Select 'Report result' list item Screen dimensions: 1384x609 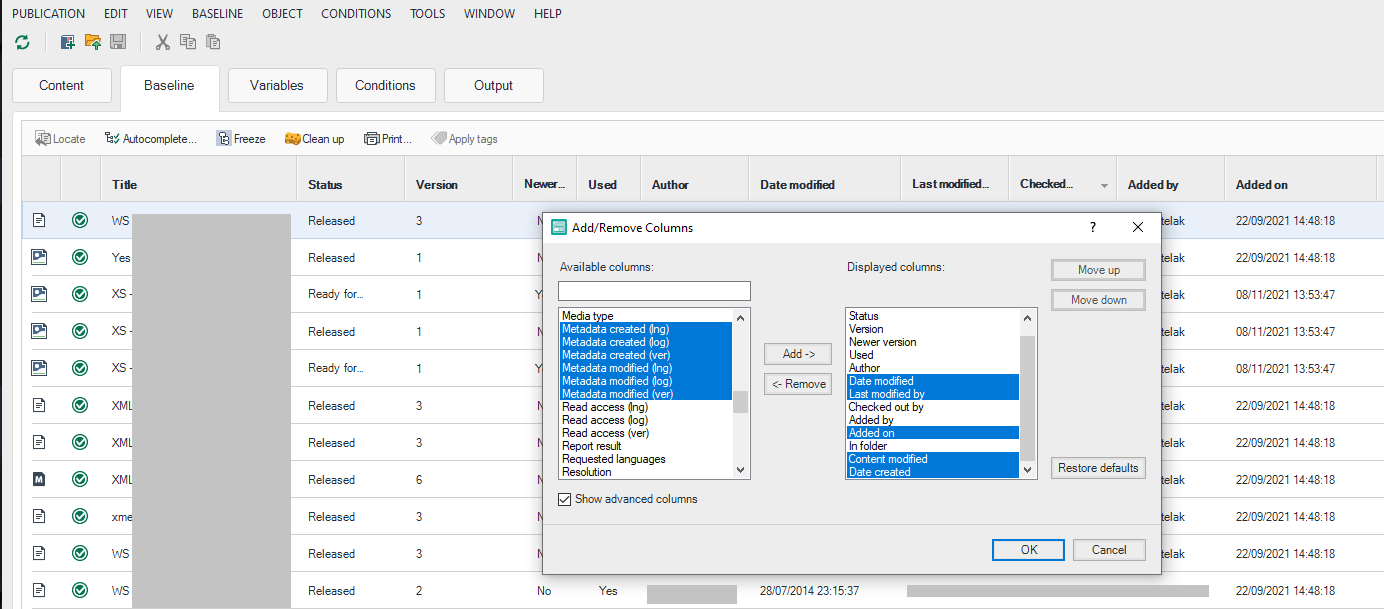tap(645, 446)
